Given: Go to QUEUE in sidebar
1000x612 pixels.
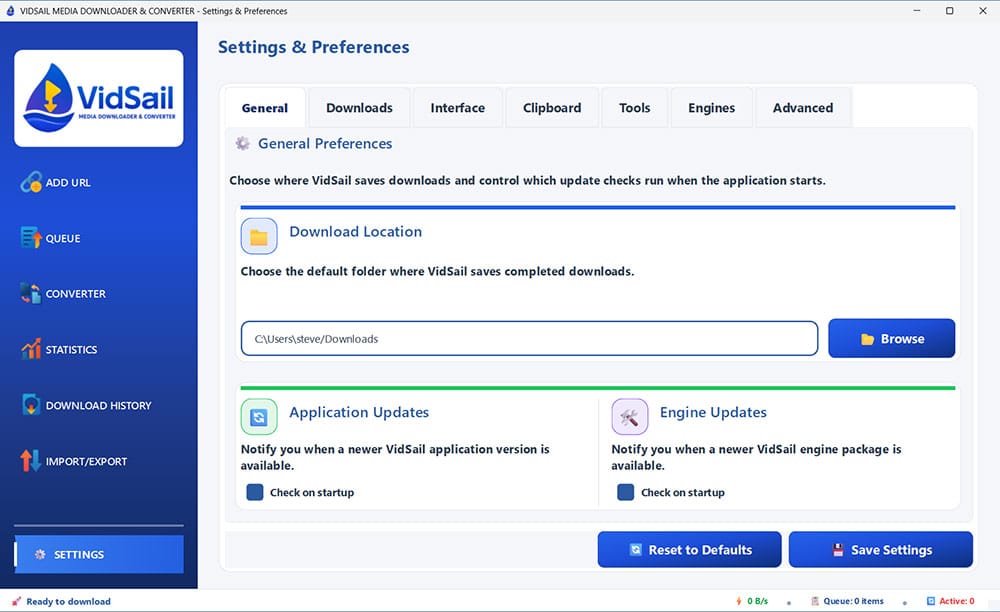Looking at the screenshot, I should (x=63, y=238).
